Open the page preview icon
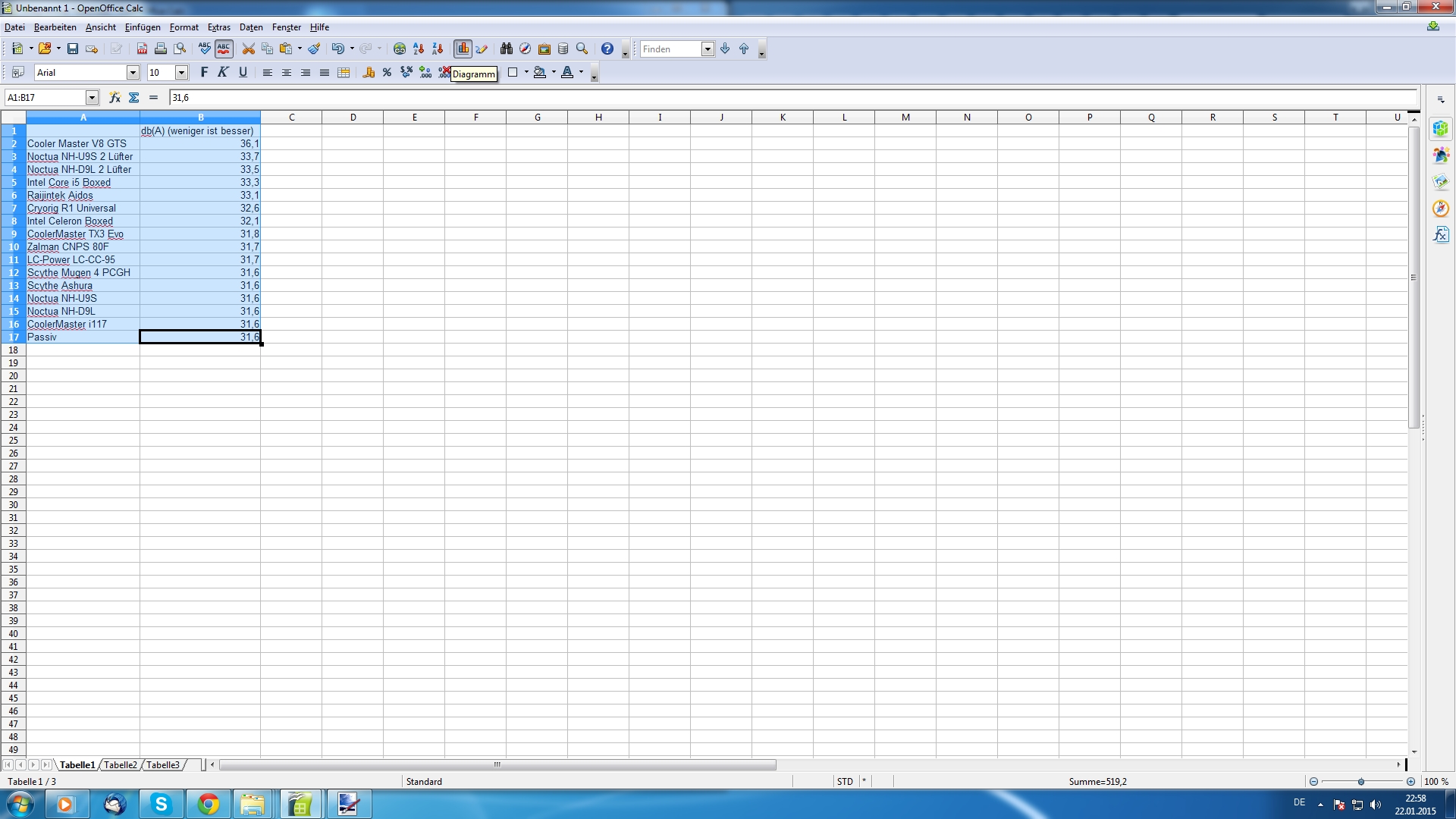The width and height of the screenshot is (1456, 819). coord(180,49)
